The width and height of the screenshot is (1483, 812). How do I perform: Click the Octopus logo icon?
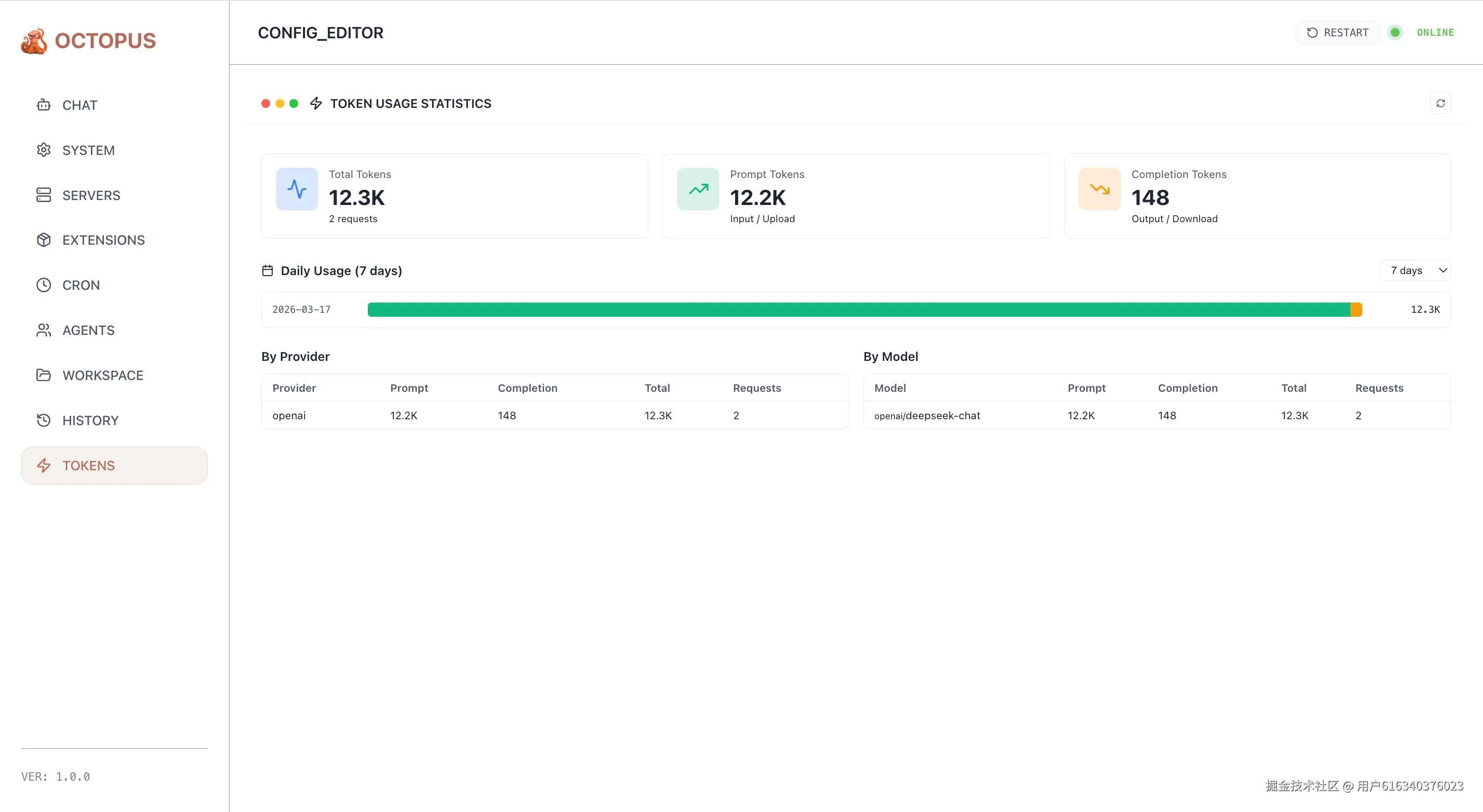click(x=34, y=41)
